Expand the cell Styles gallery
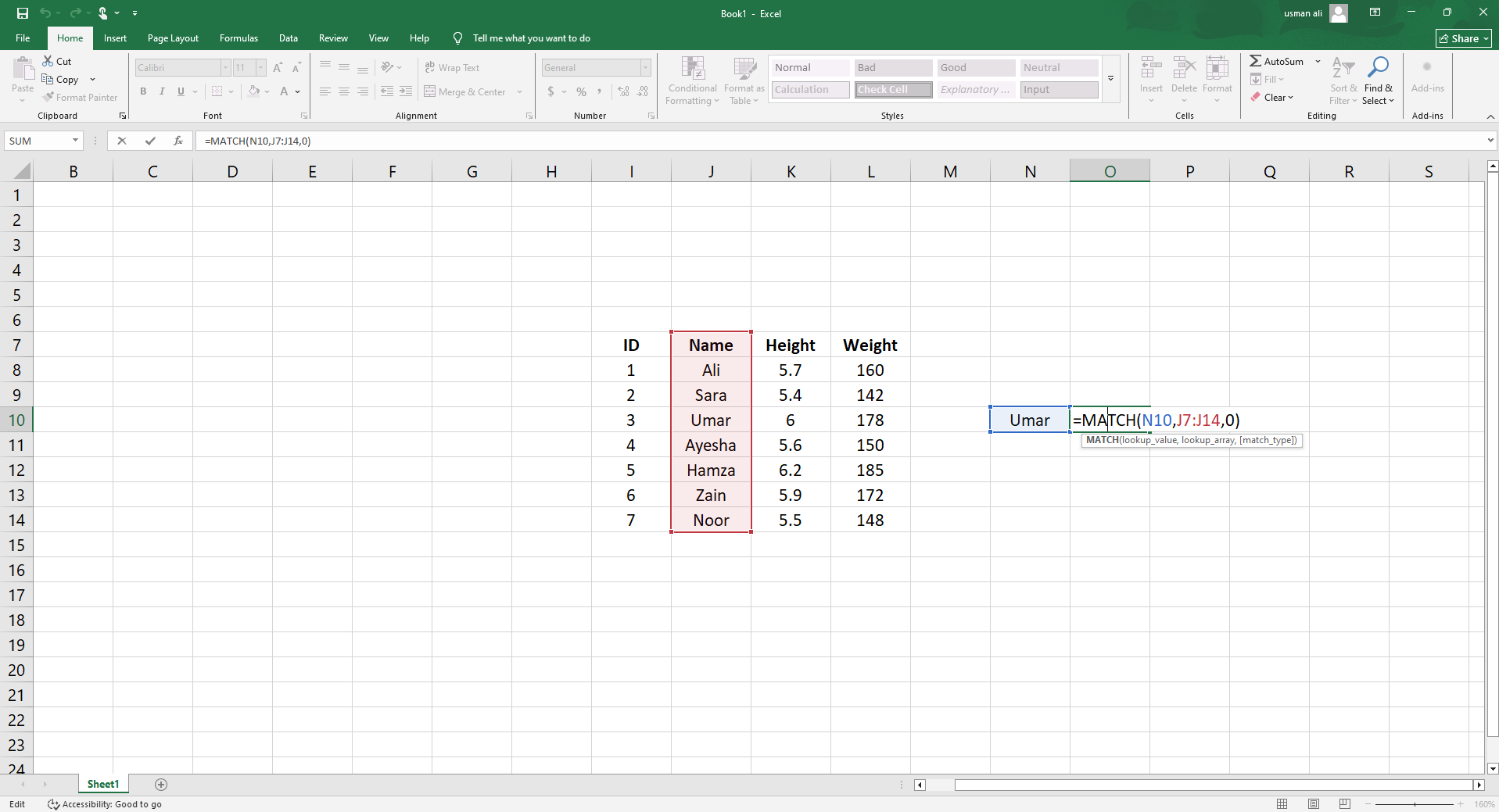 pyautogui.click(x=1110, y=78)
